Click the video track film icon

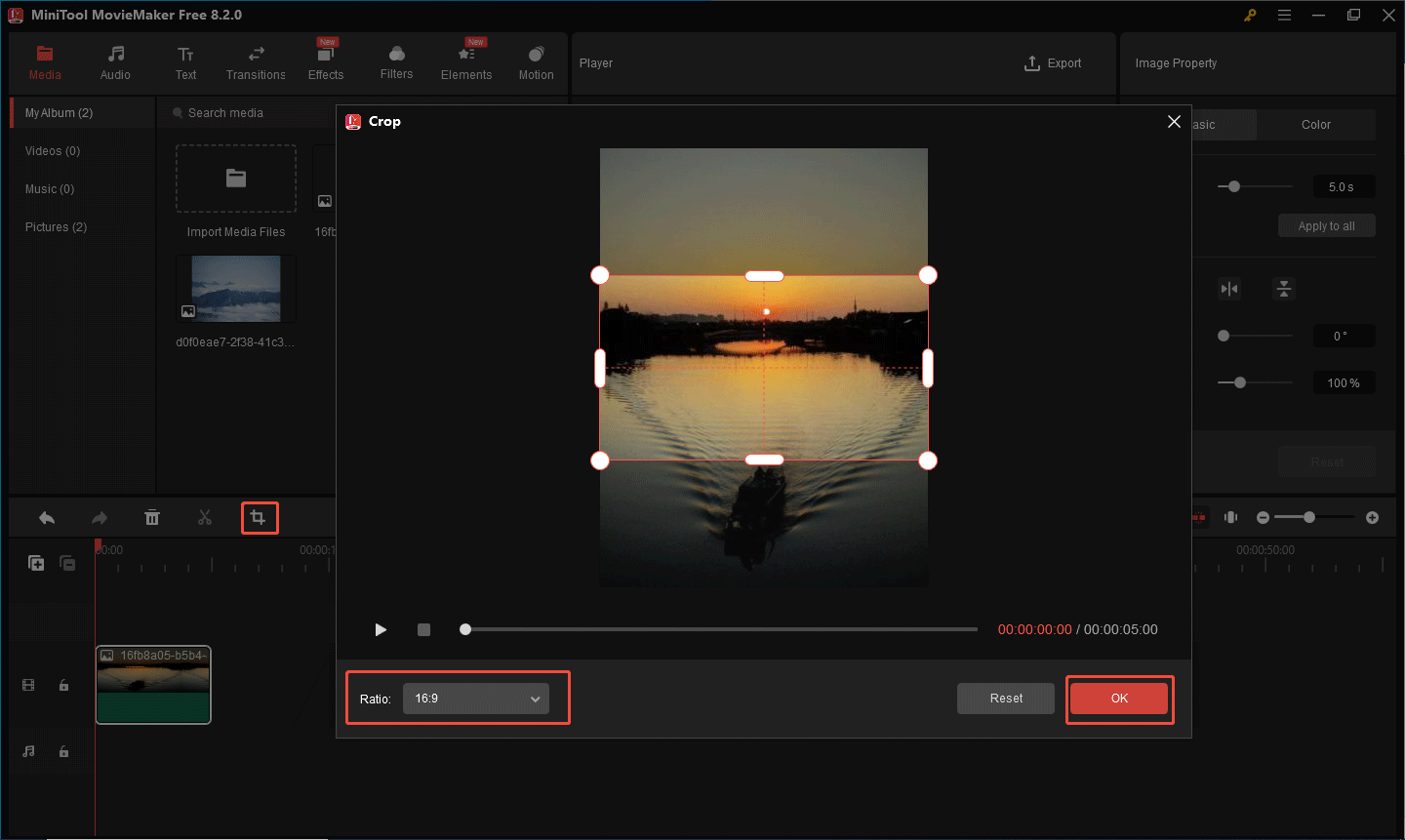point(28,686)
